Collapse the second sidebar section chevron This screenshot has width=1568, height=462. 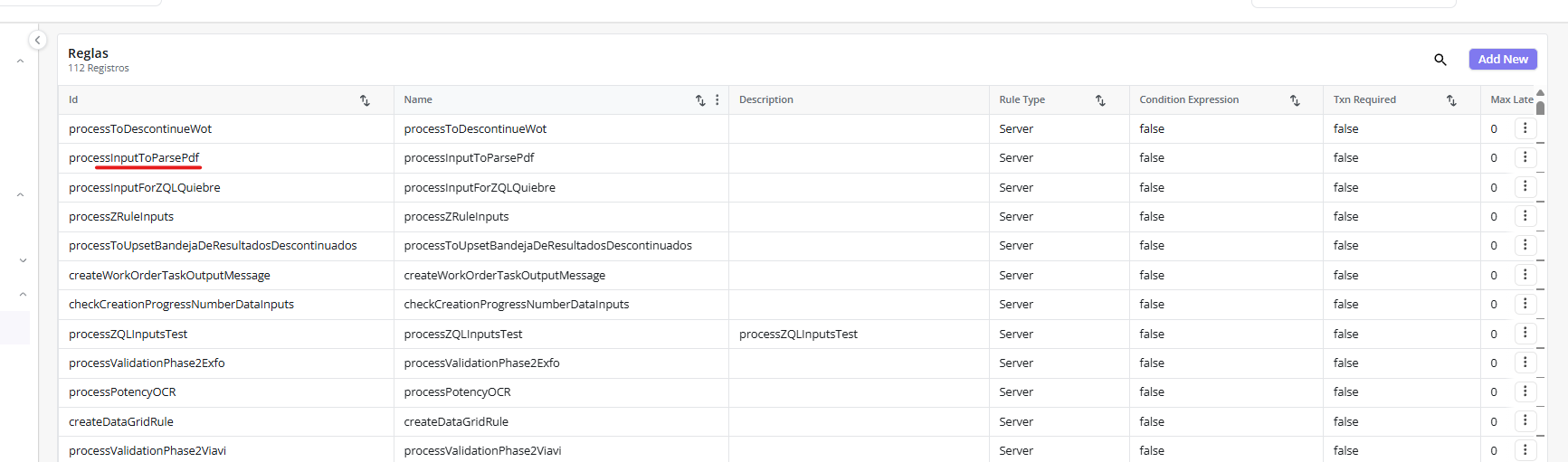tap(20, 195)
